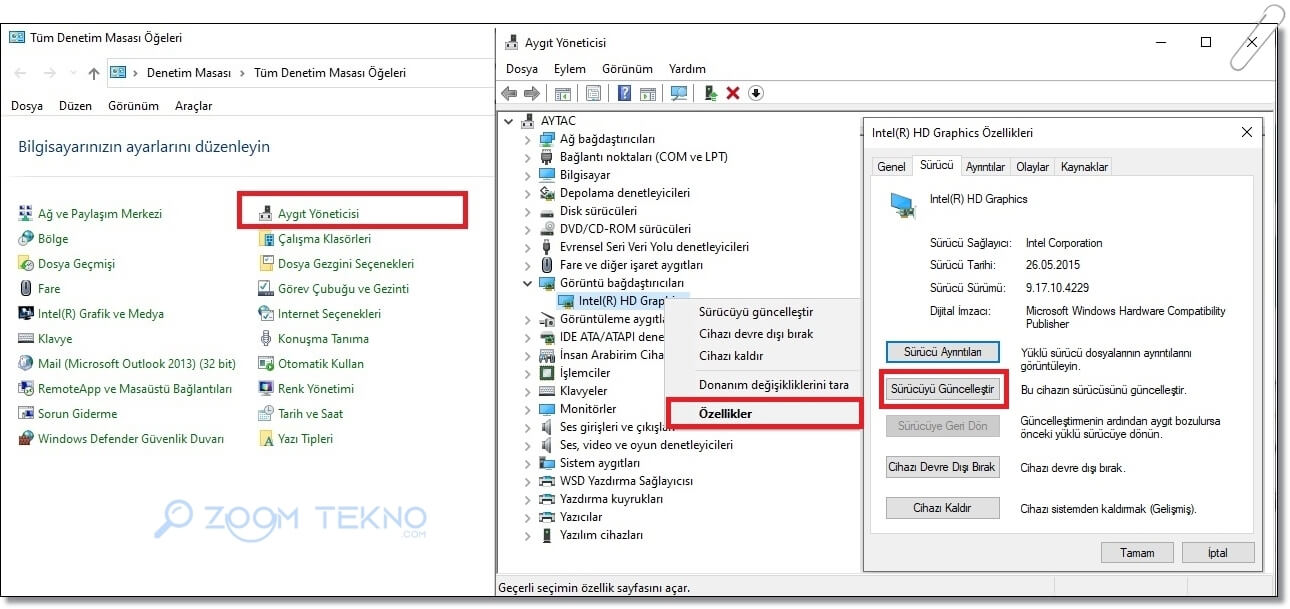Screen dimensions: 1290x609
Task: Open recent locations dropdown in Control Panel
Action: [x=73, y=73]
